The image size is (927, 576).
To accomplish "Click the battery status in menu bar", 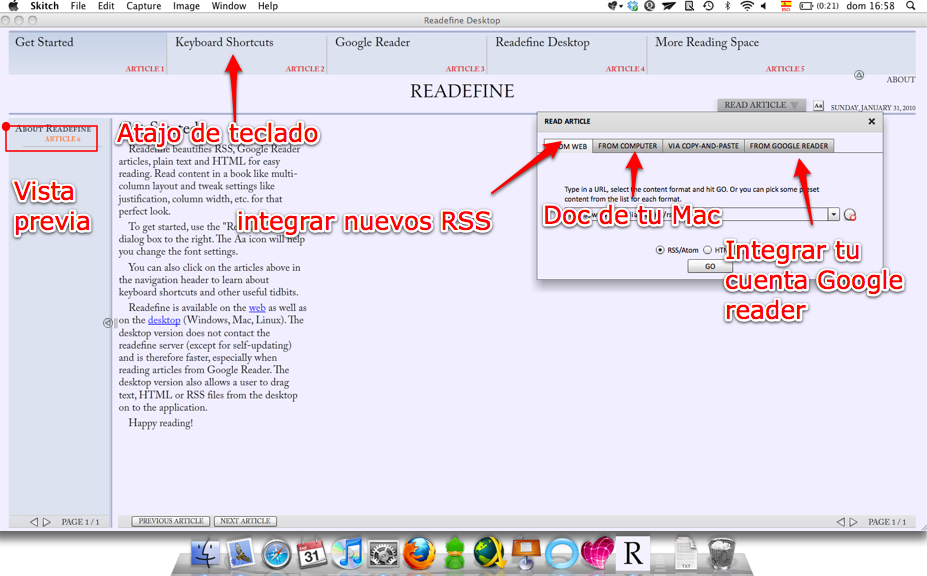I will [819, 6].
